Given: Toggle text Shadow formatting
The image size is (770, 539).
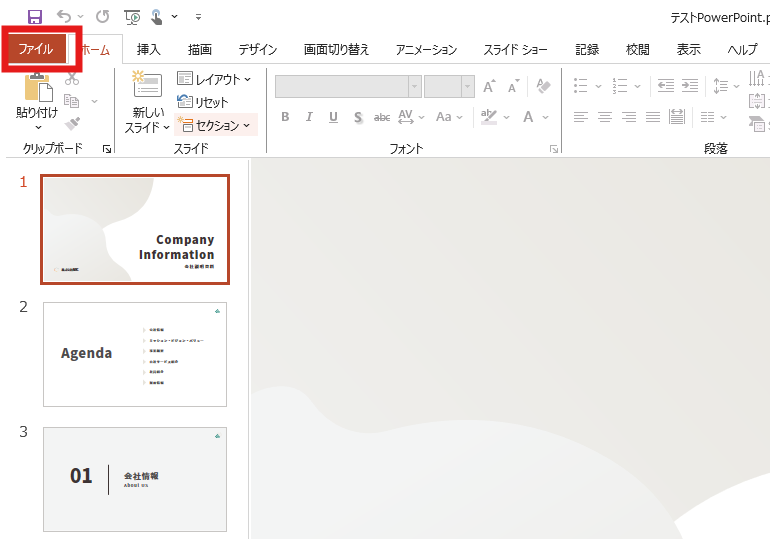Looking at the screenshot, I should point(358,117).
